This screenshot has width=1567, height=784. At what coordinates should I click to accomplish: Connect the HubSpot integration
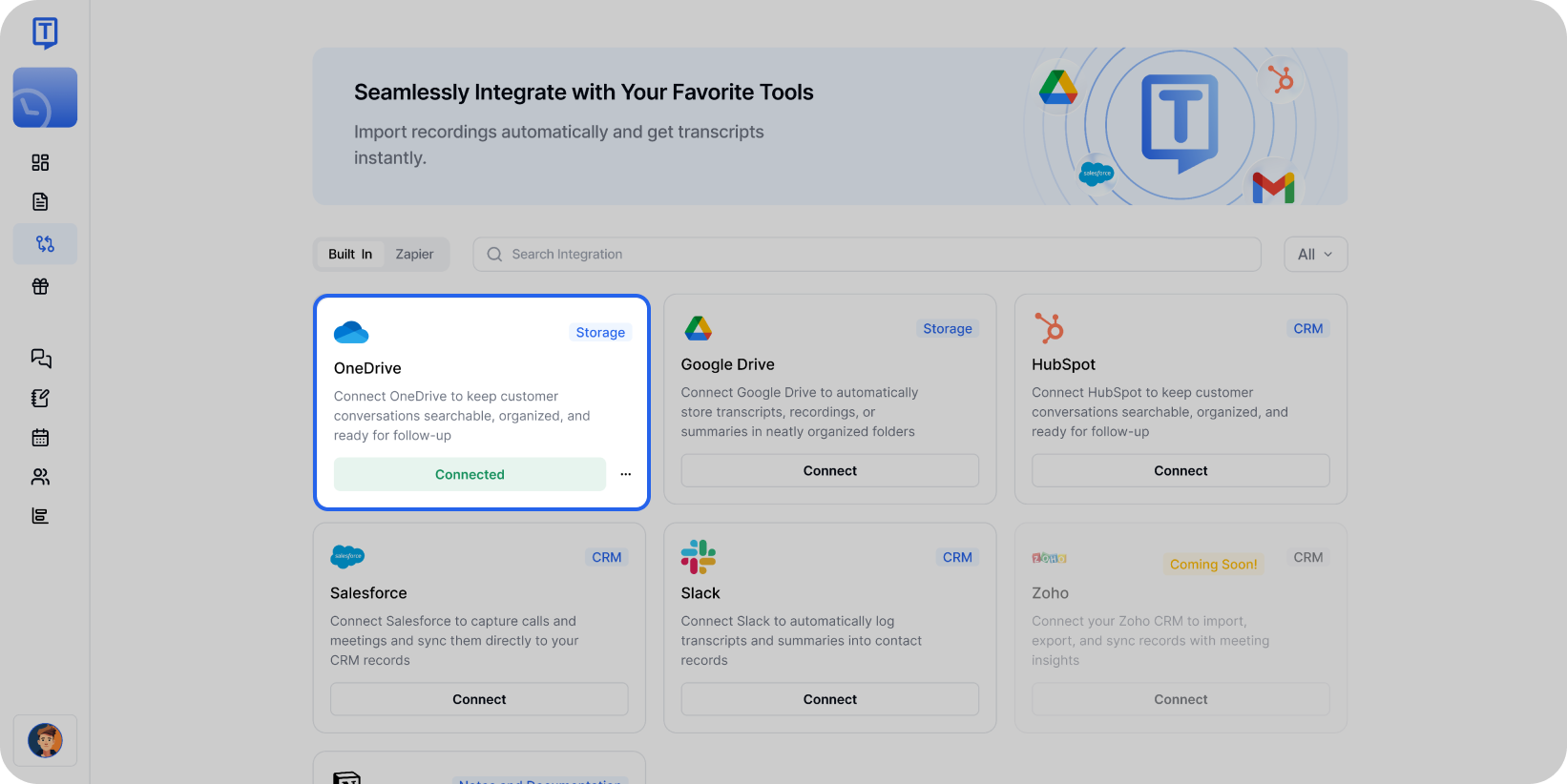pos(1180,470)
